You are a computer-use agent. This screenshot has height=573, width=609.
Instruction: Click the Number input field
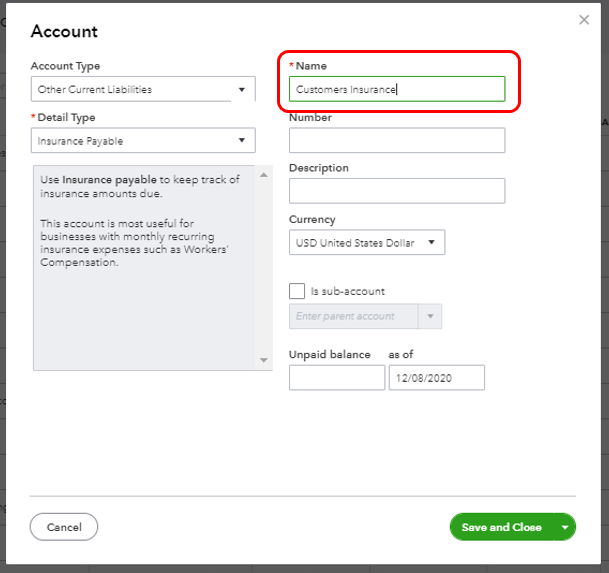coord(397,140)
